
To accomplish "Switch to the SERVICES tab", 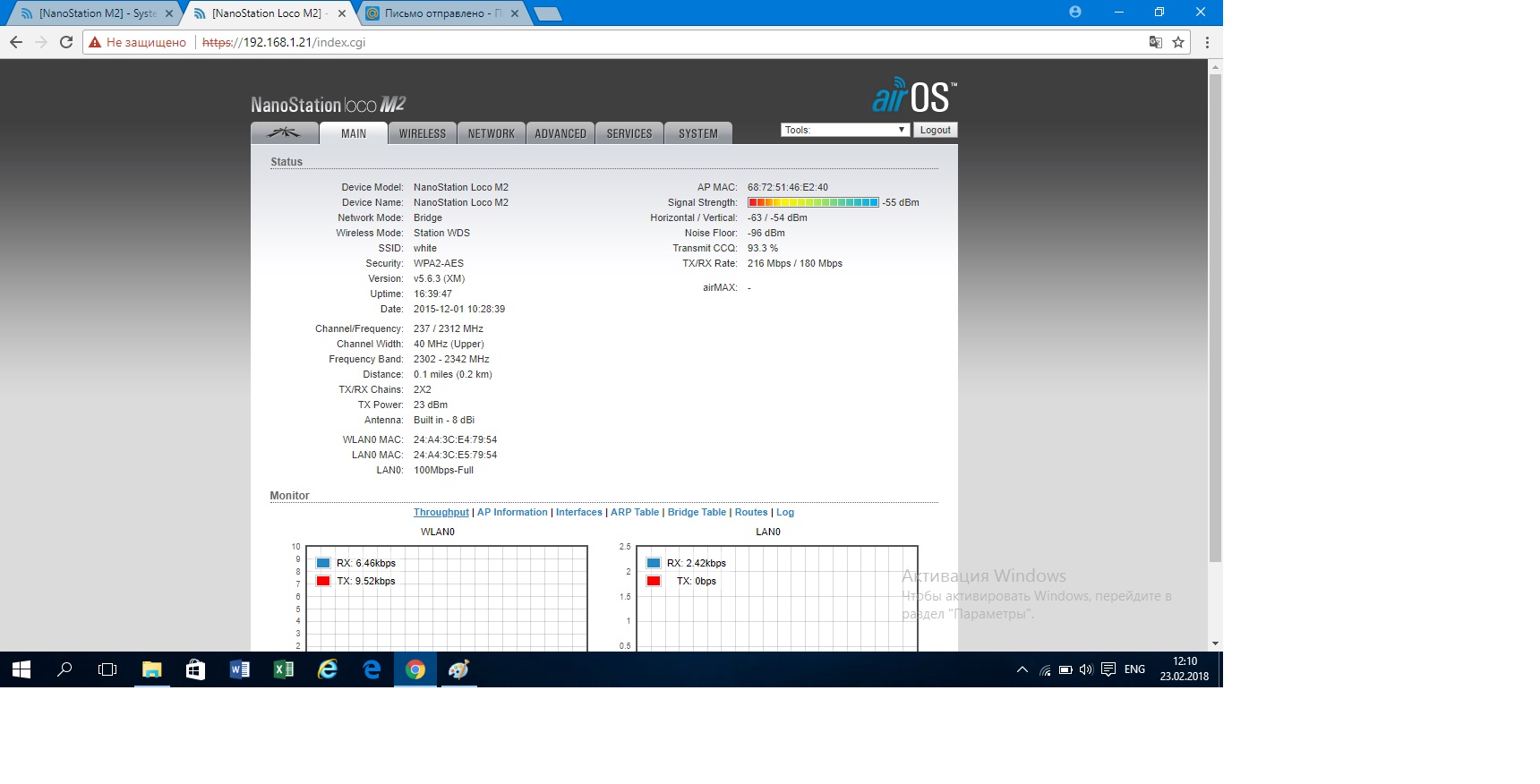I will pos(629,133).
